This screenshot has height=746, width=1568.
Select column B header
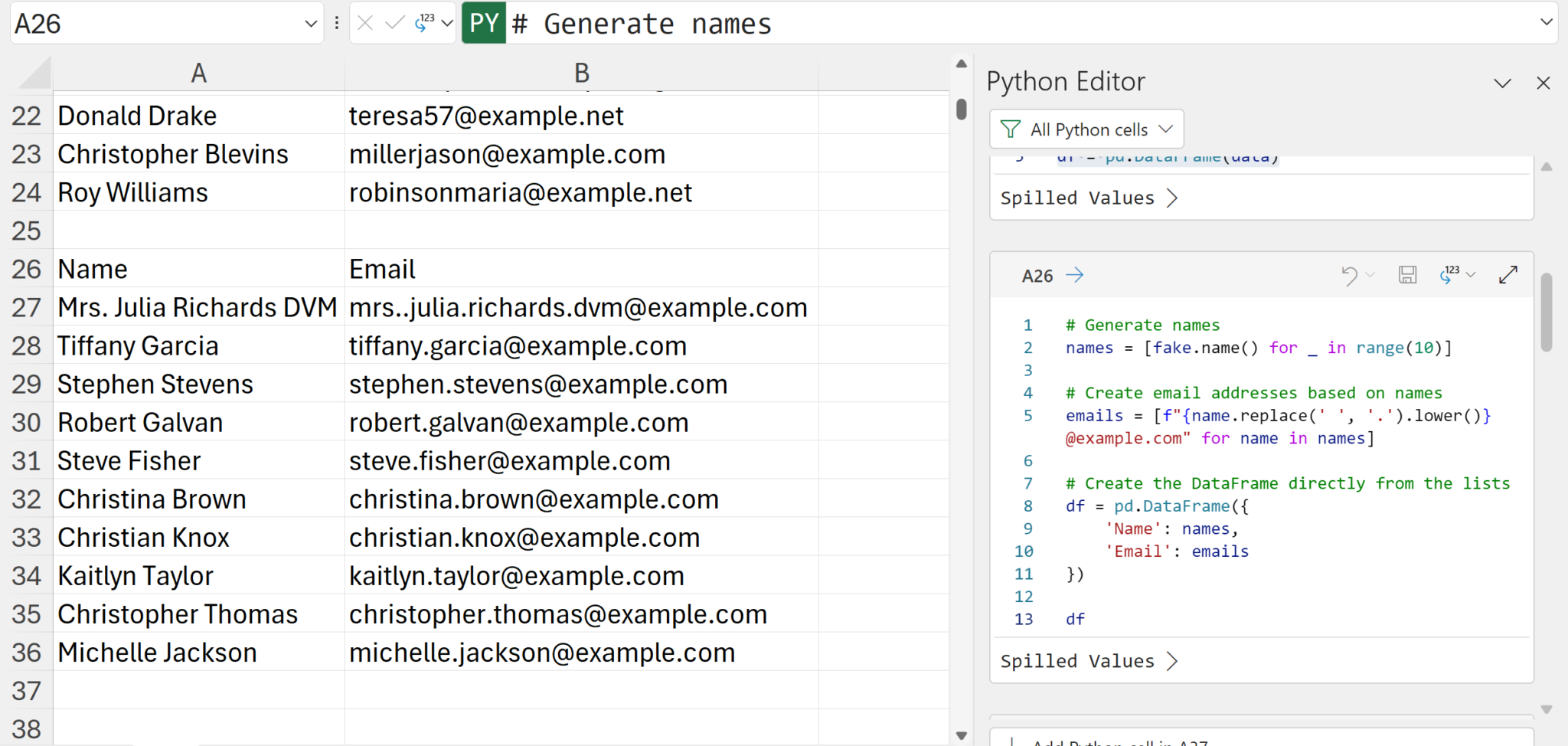[x=581, y=74]
